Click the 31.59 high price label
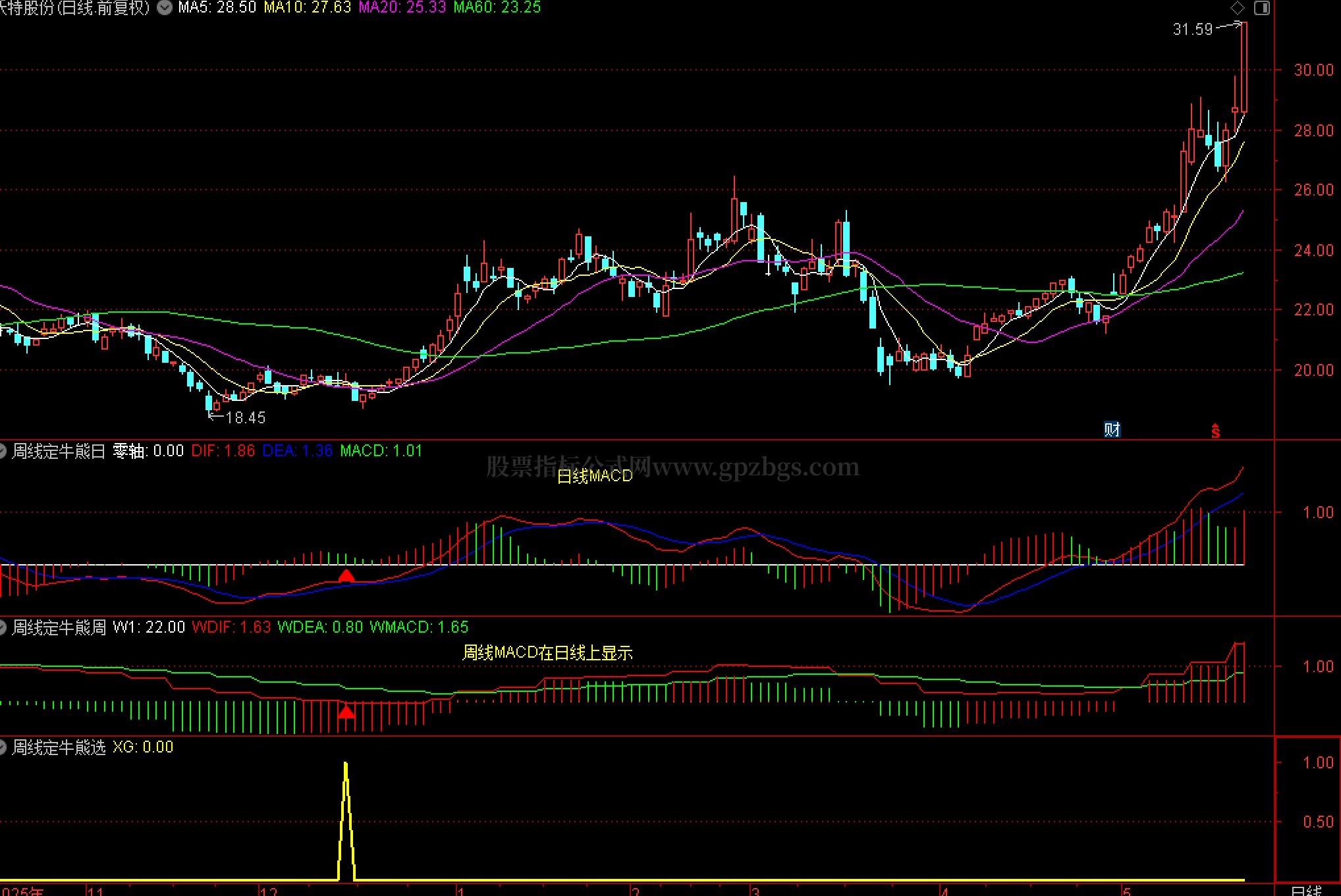Image resolution: width=1341 pixels, height=896 pixels. coord(1192,29)
